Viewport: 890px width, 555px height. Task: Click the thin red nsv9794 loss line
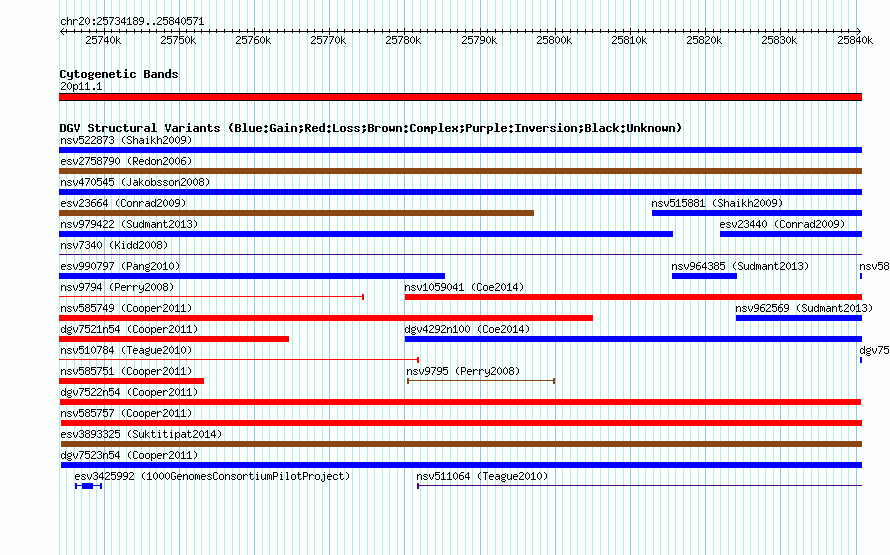[211, 296]
